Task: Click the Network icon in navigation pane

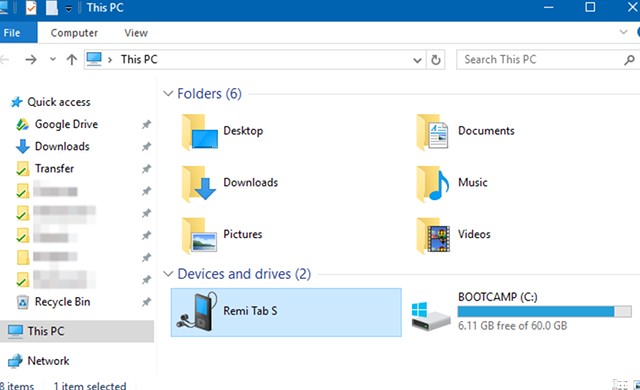Action: tap(16, 361)
